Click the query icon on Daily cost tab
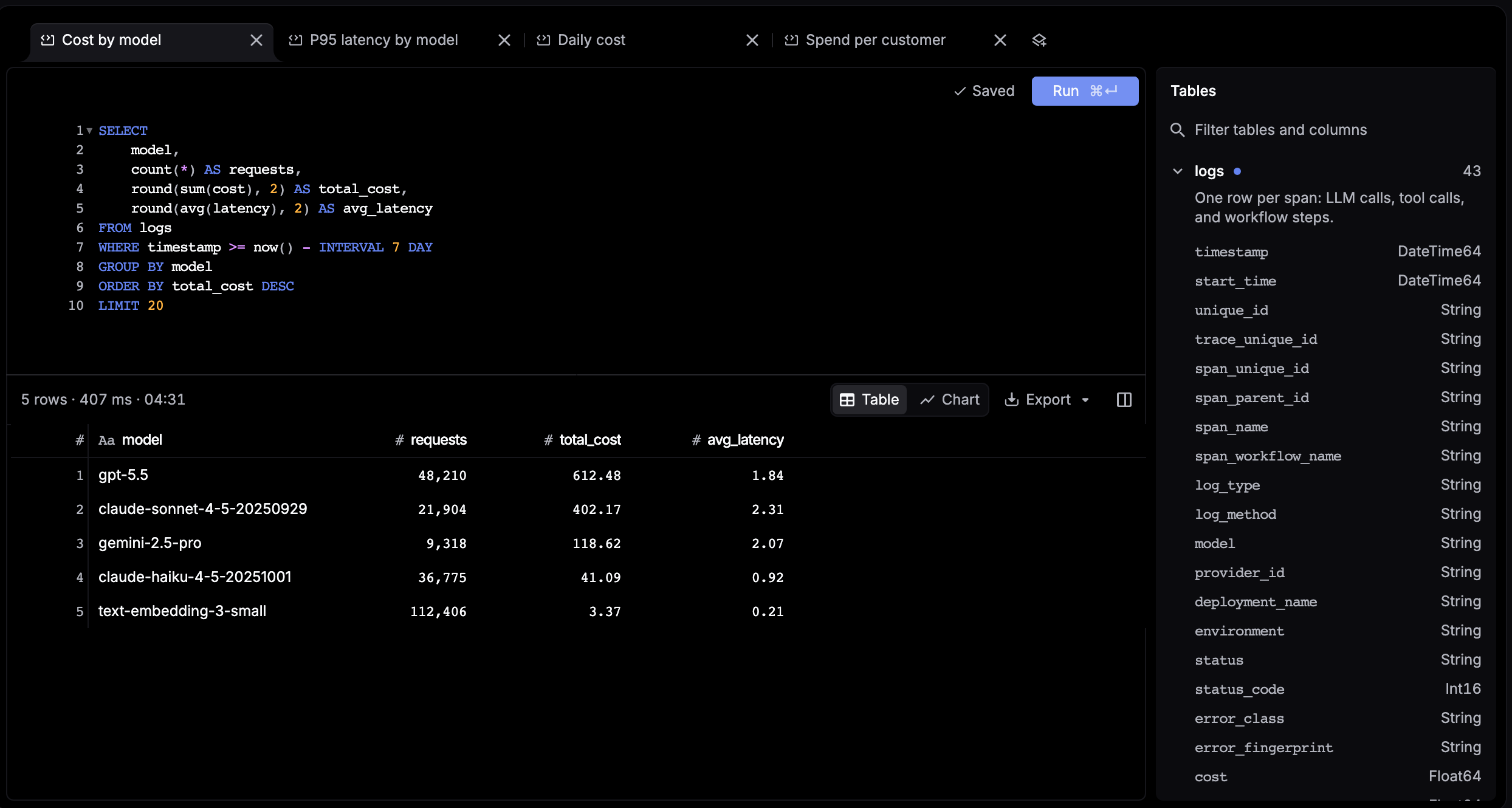Screen dimensions: 1512x808 click(543, 40)
